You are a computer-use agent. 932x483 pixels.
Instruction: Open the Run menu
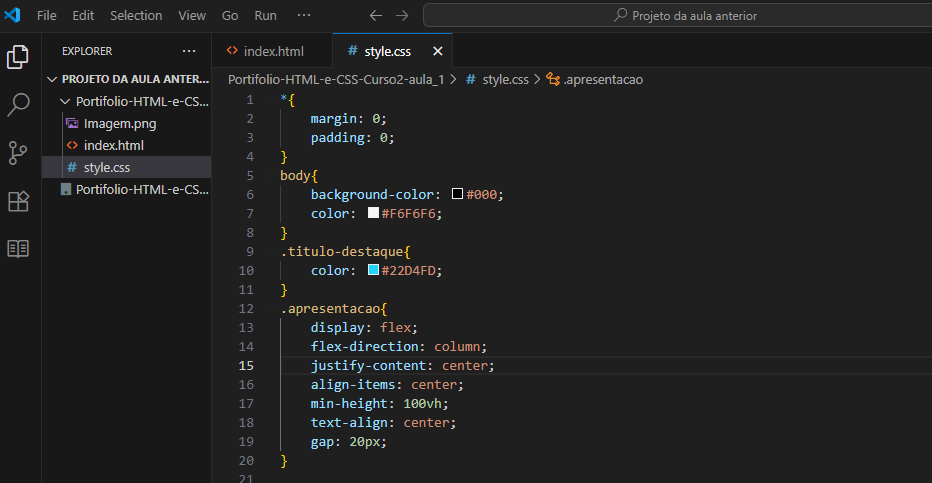coord(266,15)
